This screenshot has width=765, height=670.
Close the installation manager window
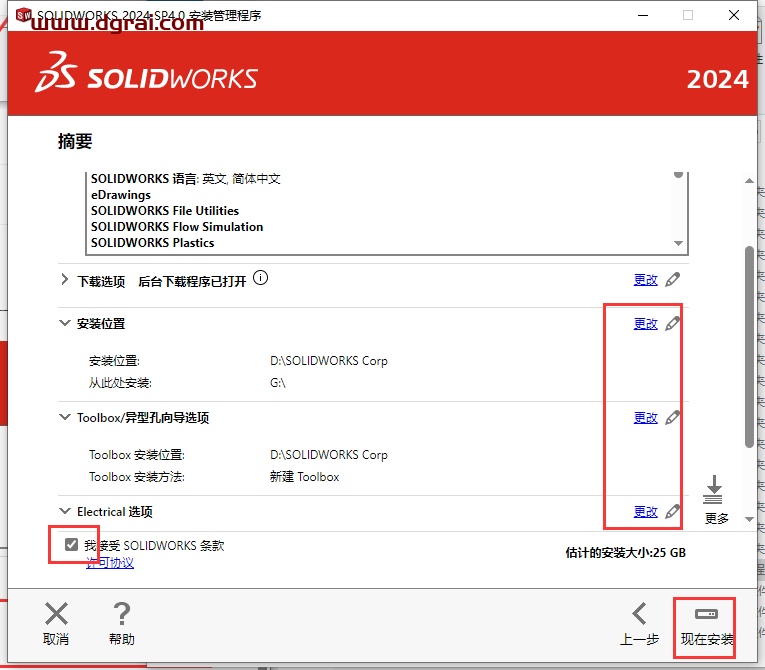pos(734,16)
